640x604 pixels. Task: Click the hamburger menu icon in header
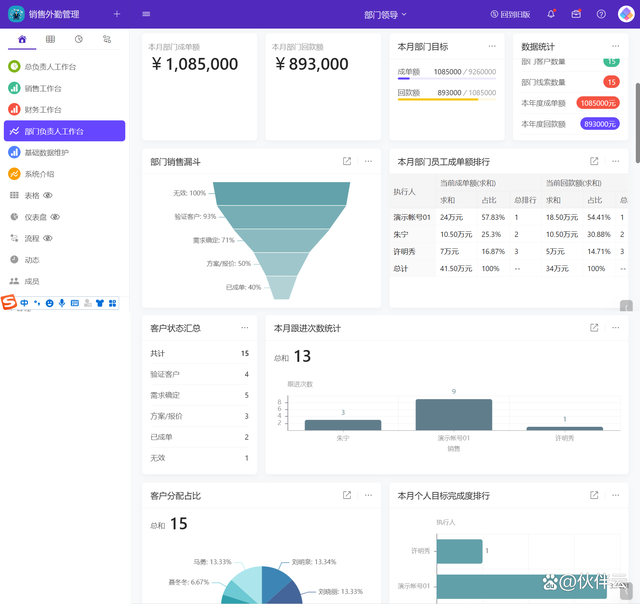tap(146, 14)
